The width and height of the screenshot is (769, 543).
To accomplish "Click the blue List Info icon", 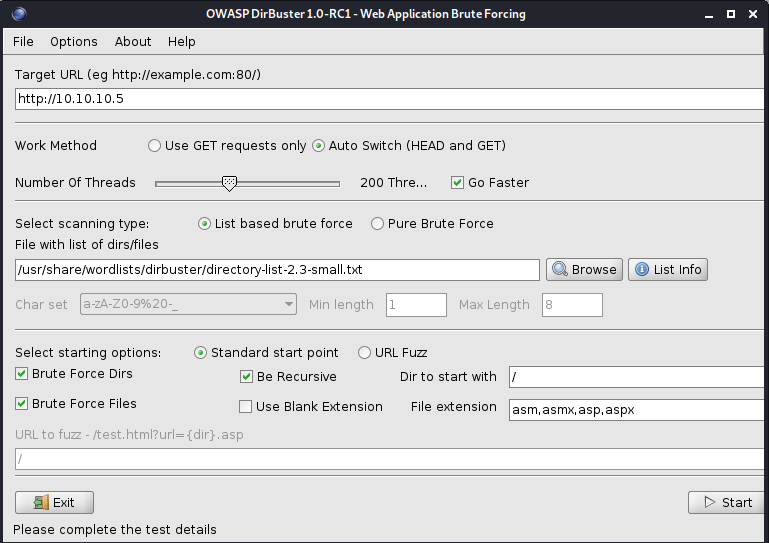I will [x=641, y=269].
